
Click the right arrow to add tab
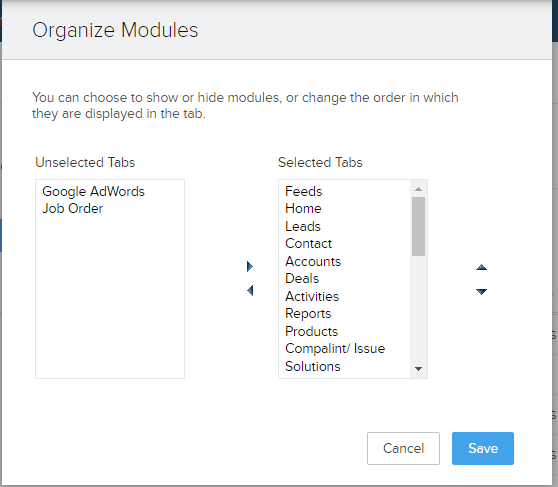[250, 266]
